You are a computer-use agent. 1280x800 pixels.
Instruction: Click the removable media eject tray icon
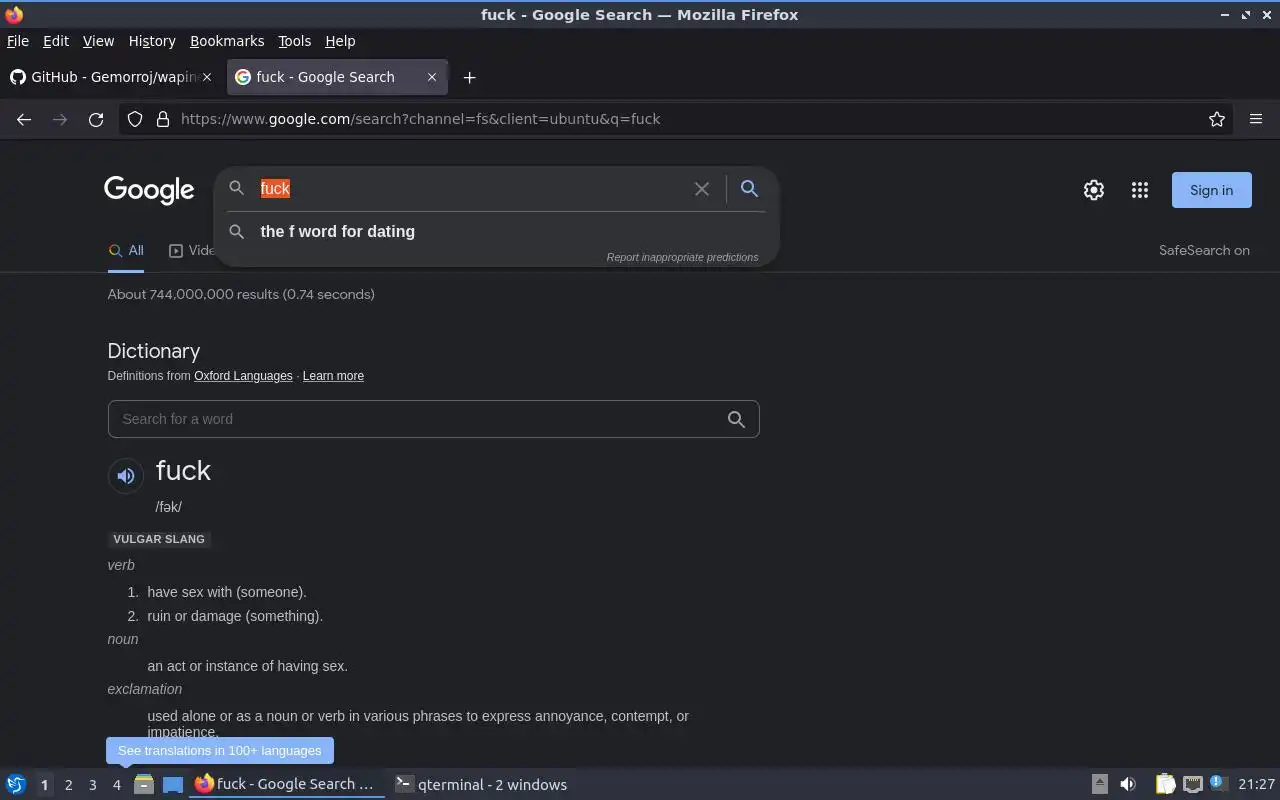coord(1099,784)
